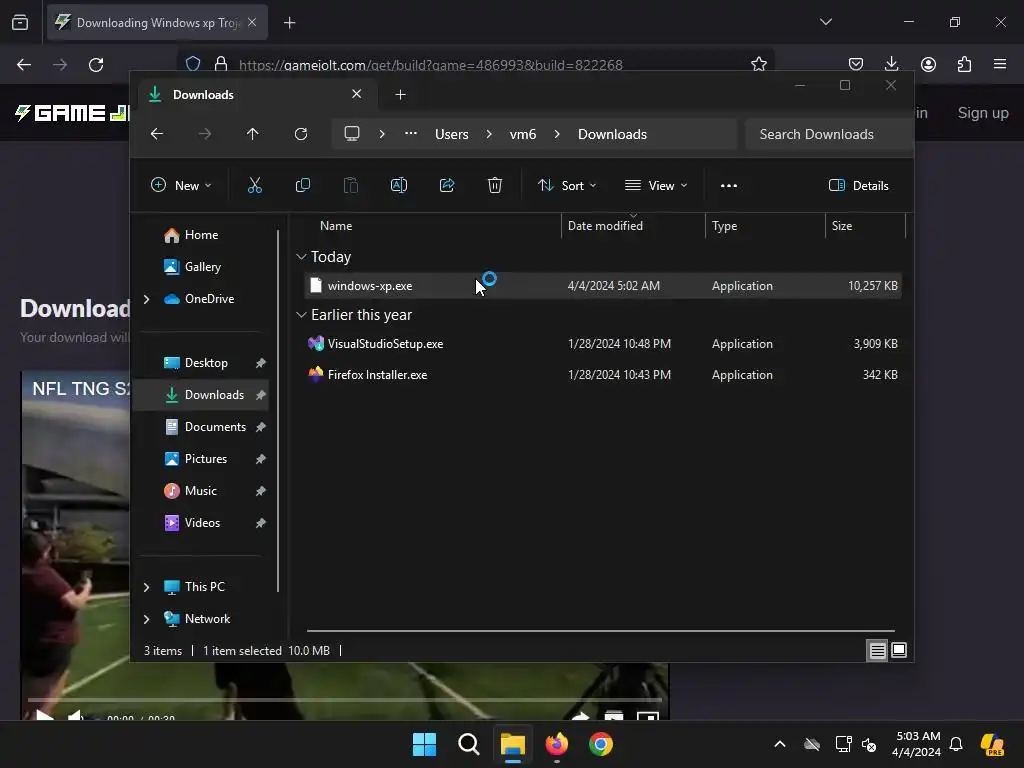
Task: Open the View dropdown
Action: pos(656,185)
